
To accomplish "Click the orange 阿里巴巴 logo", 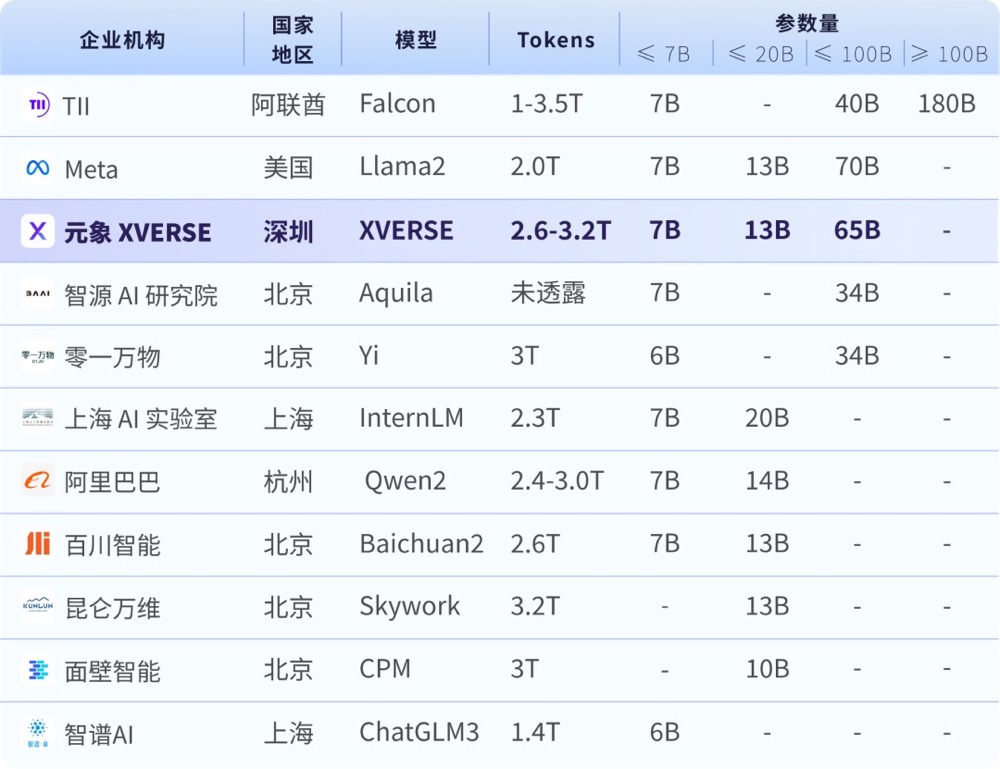I will tap(38, 481).
